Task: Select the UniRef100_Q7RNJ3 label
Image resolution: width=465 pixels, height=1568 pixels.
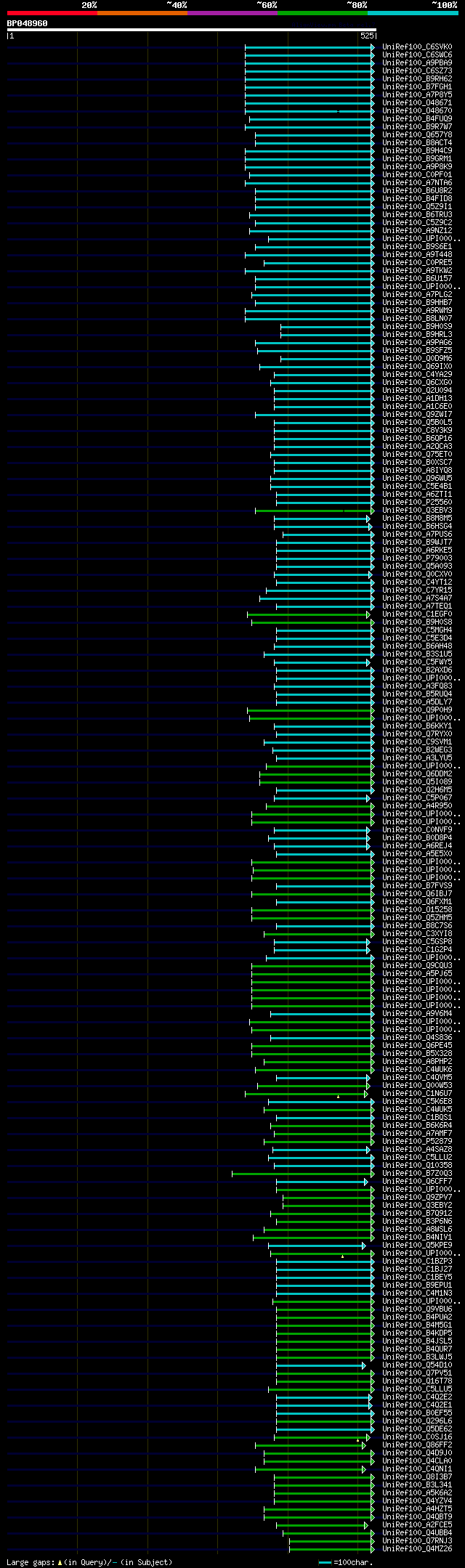Action: coord(417,1541)
